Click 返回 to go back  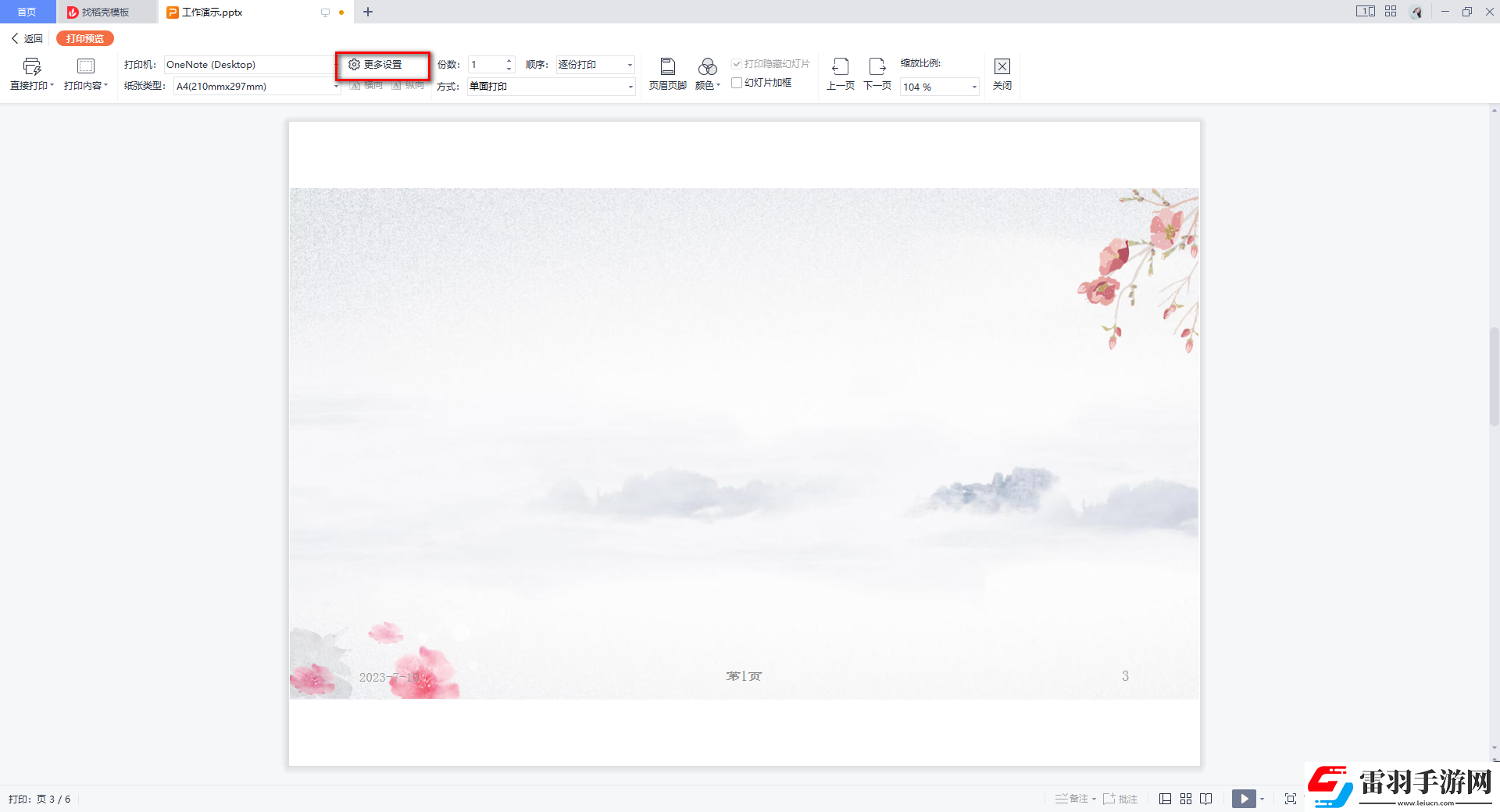[x=27, y=38]
